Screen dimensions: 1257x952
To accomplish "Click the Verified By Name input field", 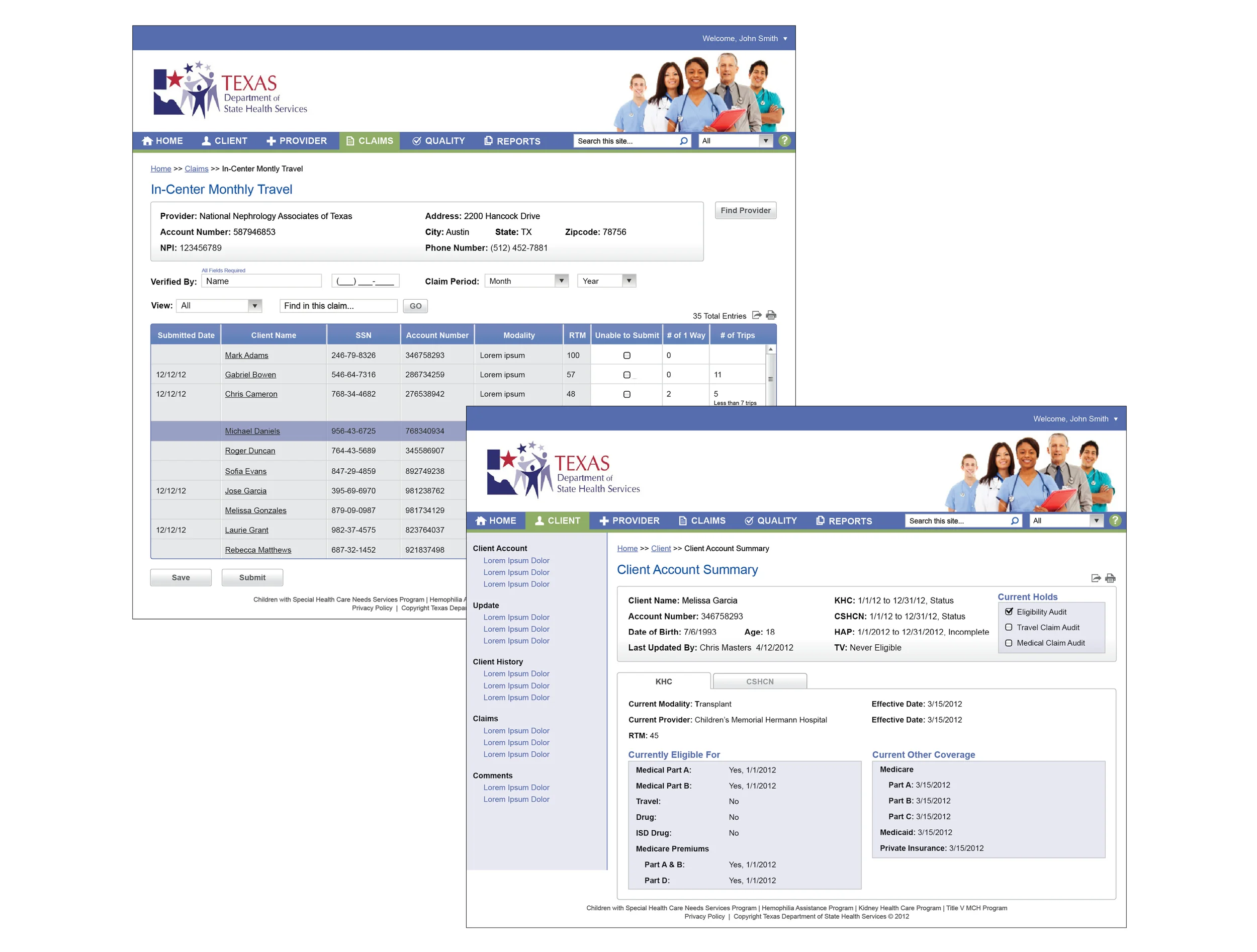I will (x=261, y=281).
